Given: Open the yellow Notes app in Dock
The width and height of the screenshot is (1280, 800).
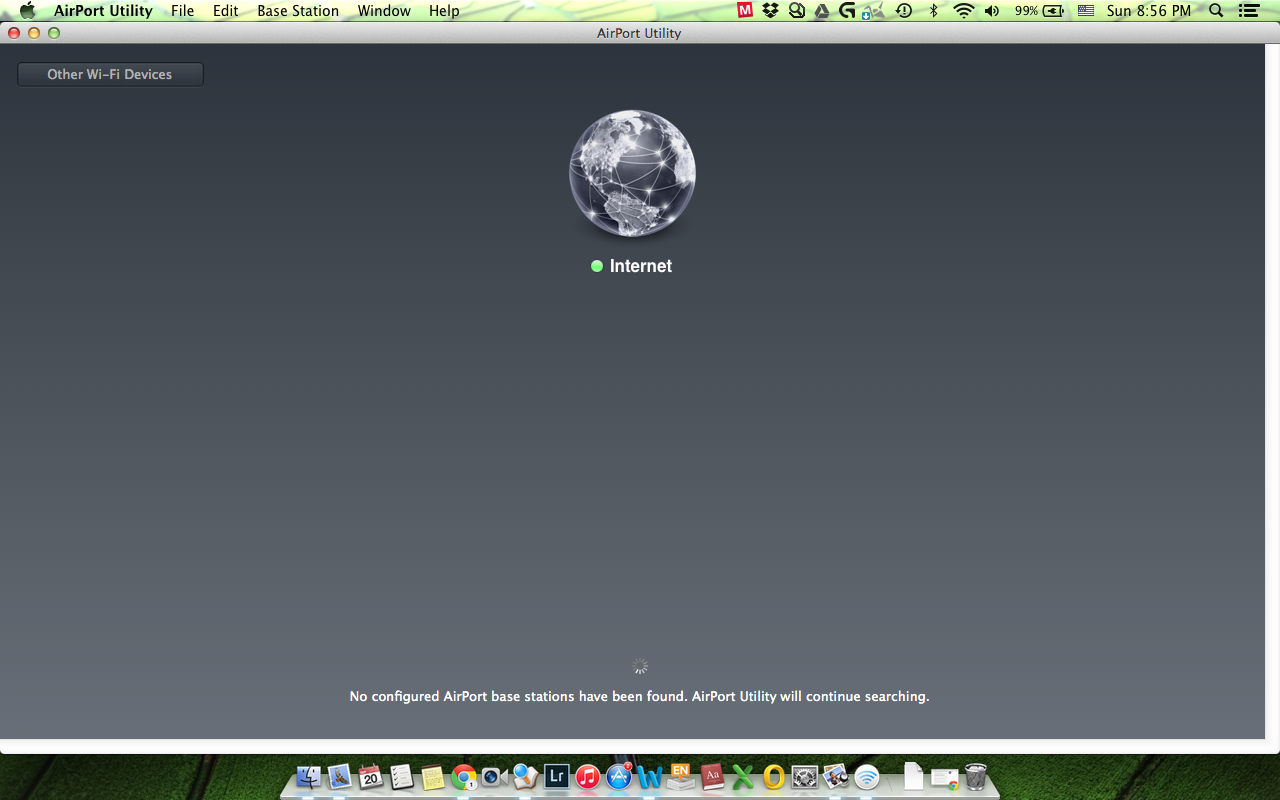Looking at the screenshot, I should point(433,777).
